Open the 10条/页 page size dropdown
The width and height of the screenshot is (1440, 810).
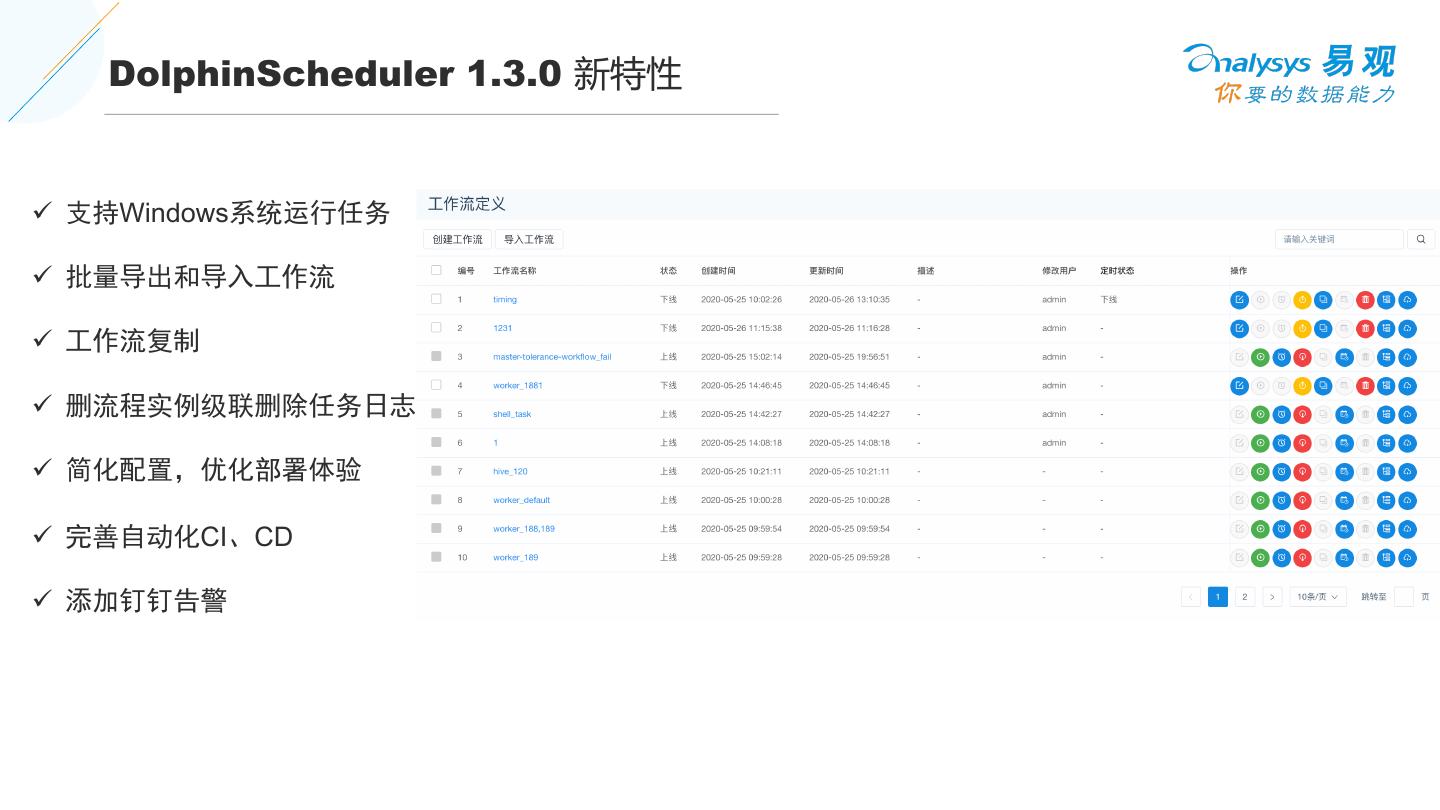[1318, 596]
